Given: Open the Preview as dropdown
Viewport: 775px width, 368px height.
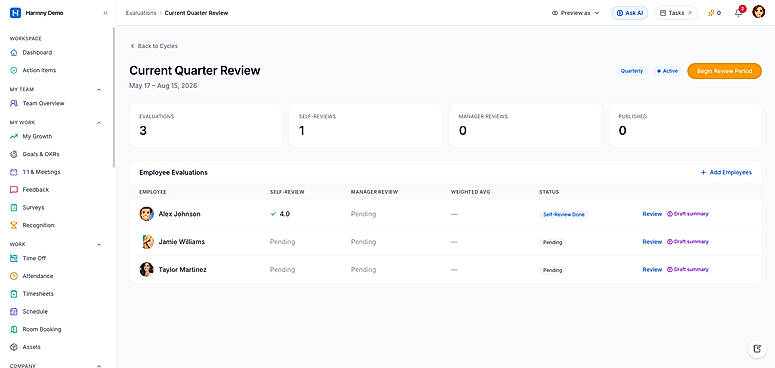Looking at the screenshot, I should point(575,13).
